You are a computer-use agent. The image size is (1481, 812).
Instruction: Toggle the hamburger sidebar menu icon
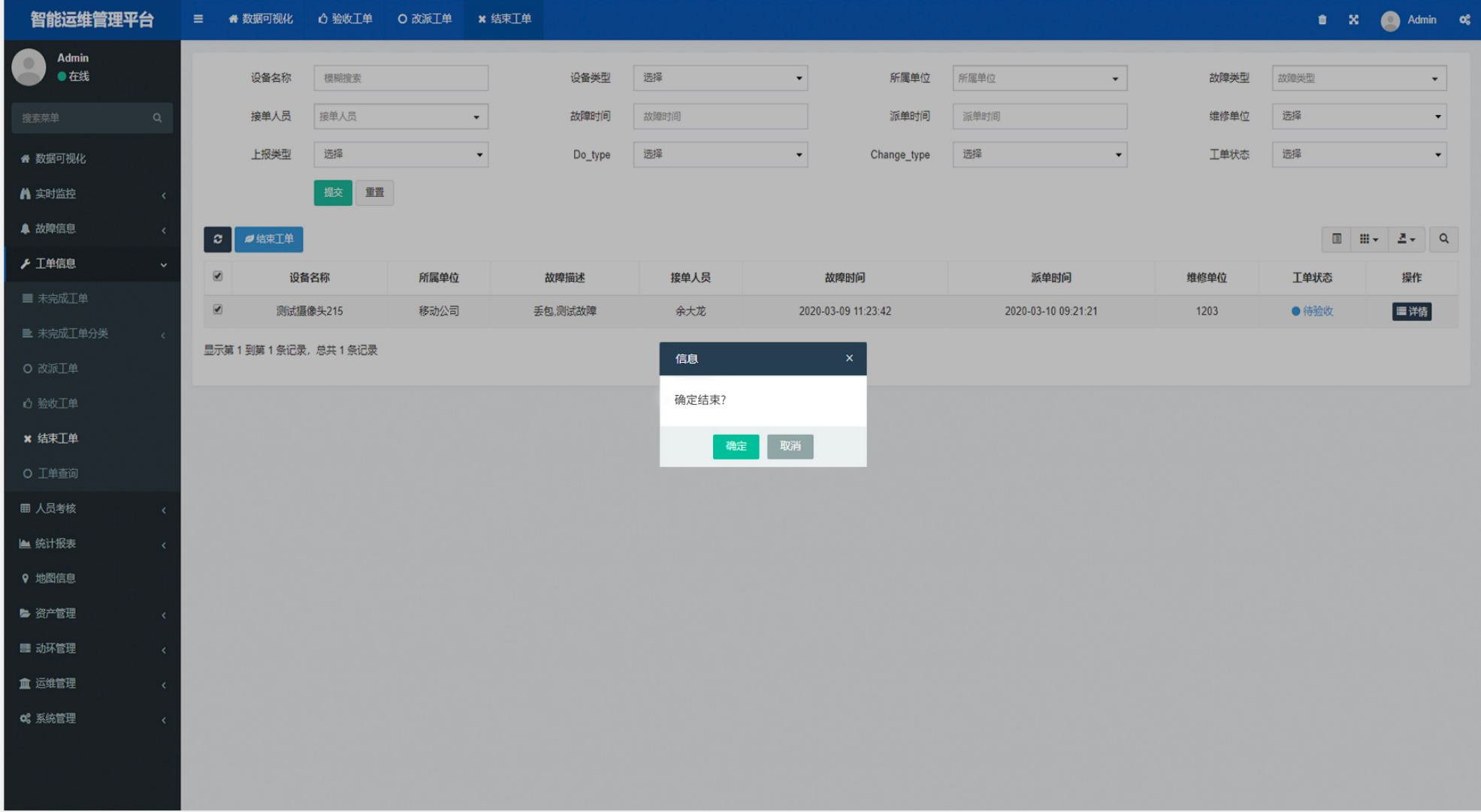point(198,19)
